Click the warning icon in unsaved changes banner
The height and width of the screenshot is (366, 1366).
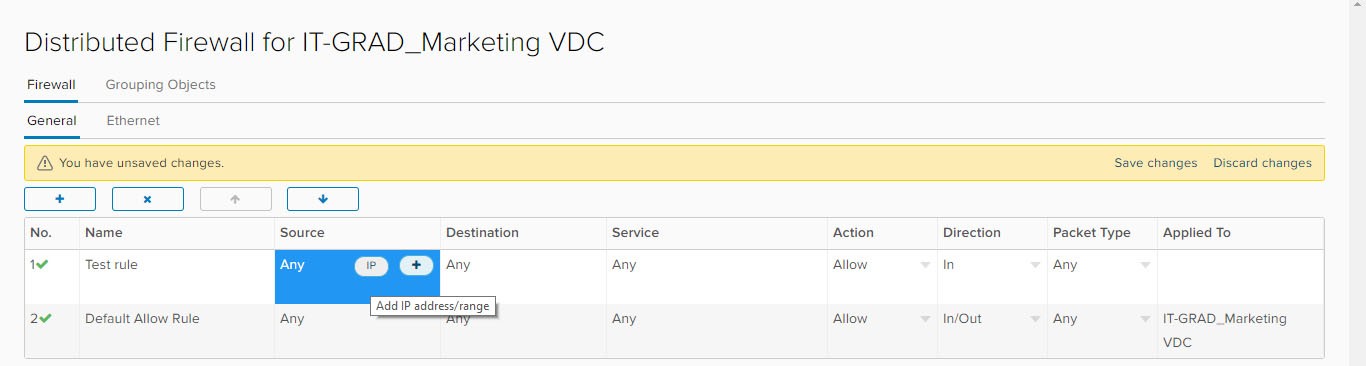coord(44,163)
